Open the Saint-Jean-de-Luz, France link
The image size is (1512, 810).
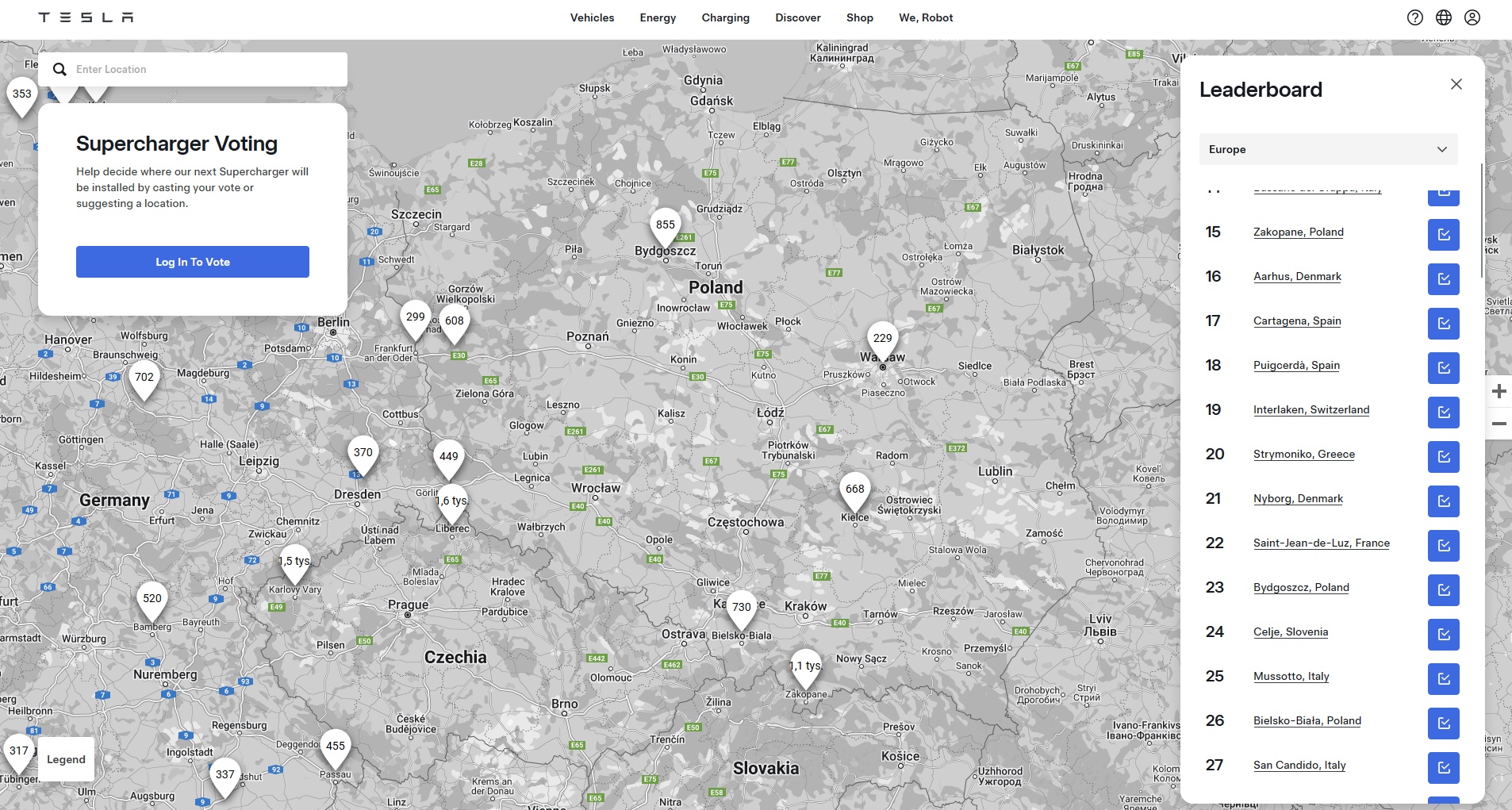click(1322, 543)
